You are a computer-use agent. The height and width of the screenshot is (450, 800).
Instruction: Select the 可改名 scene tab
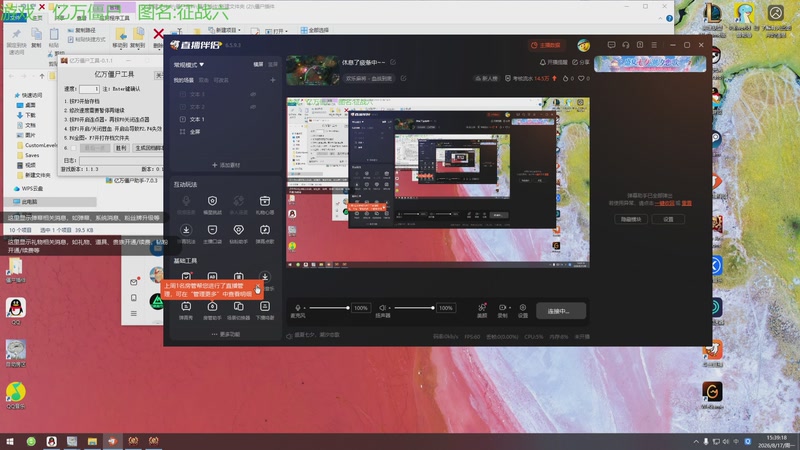(x=221, y=80)
